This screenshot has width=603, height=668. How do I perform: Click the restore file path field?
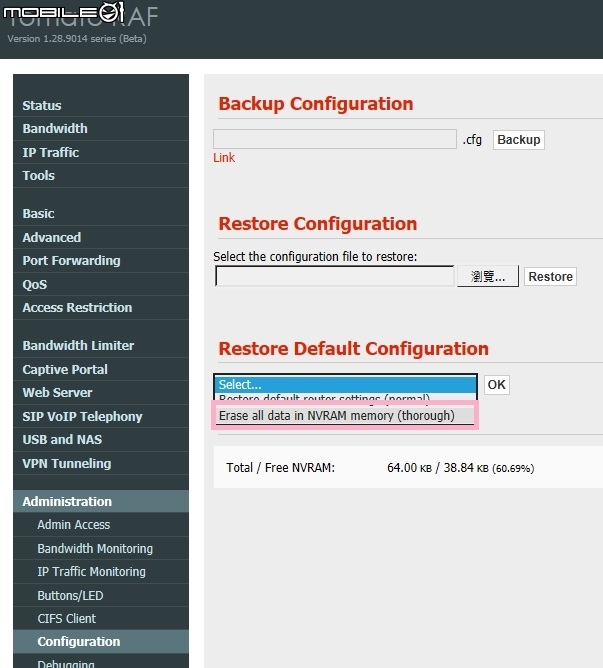point(335,277)
